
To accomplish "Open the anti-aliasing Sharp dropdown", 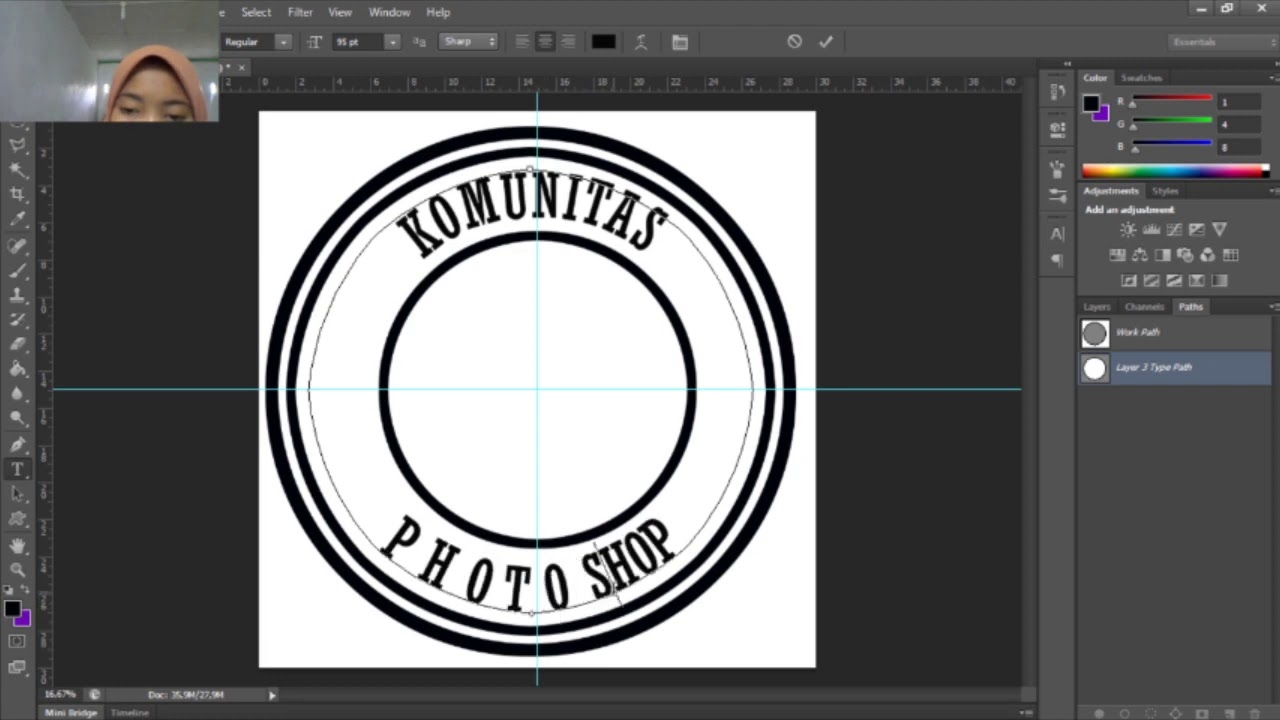I will [x=469, y=42].
